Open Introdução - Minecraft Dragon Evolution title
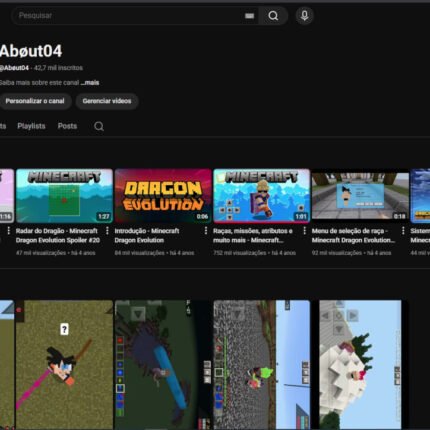430x430 pixels. 147,236
